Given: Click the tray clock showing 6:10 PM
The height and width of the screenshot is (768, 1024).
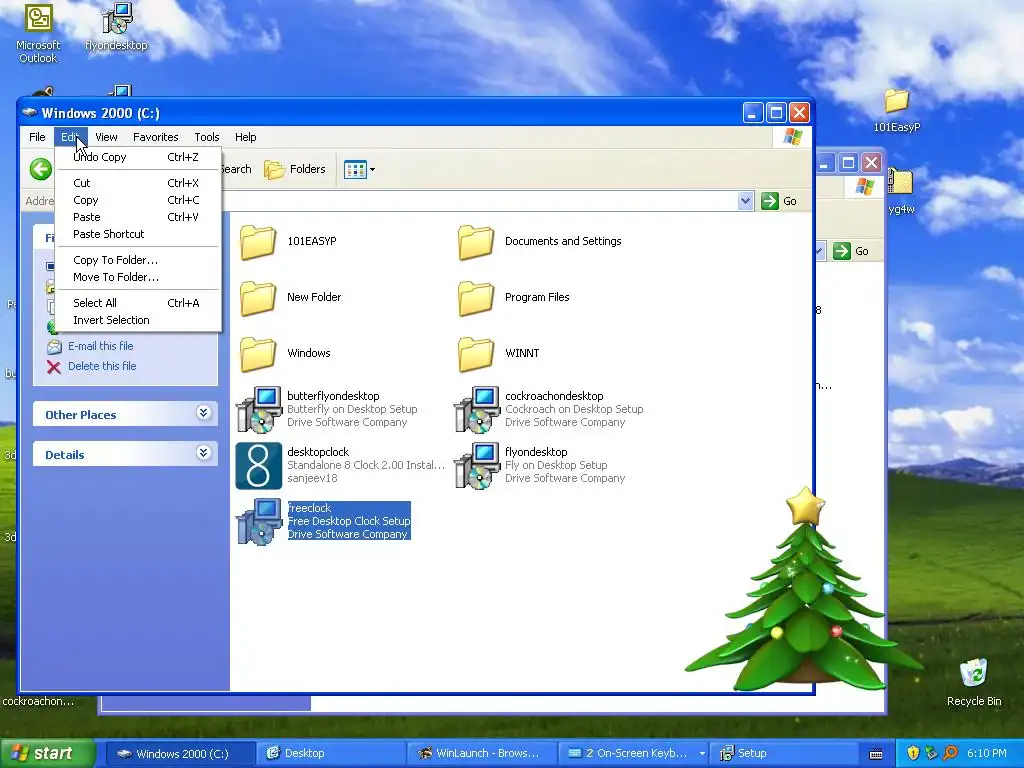Looking at the screenshot, I should [987, 754].
